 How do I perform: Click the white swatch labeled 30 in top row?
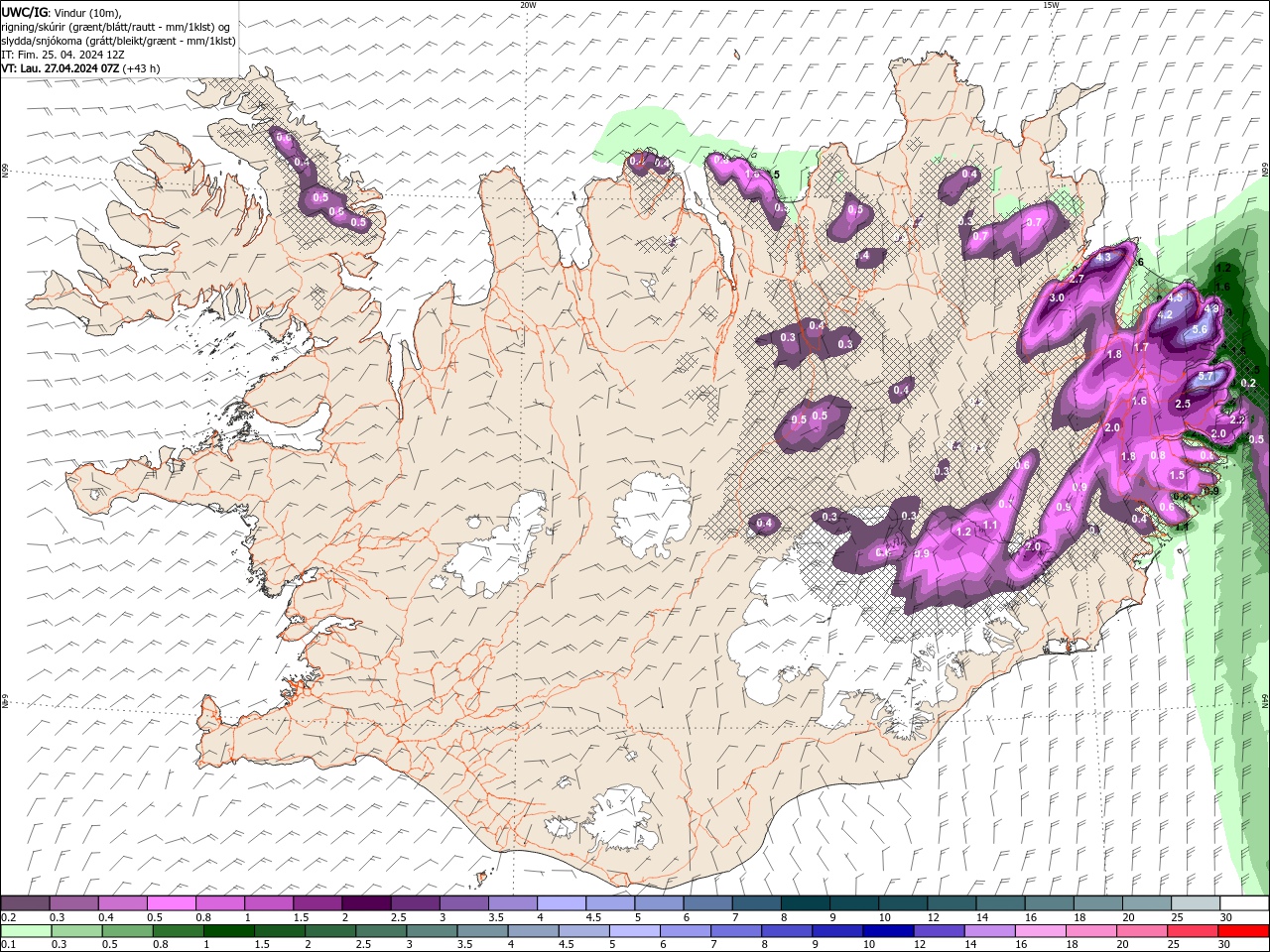pos(1244,903)
